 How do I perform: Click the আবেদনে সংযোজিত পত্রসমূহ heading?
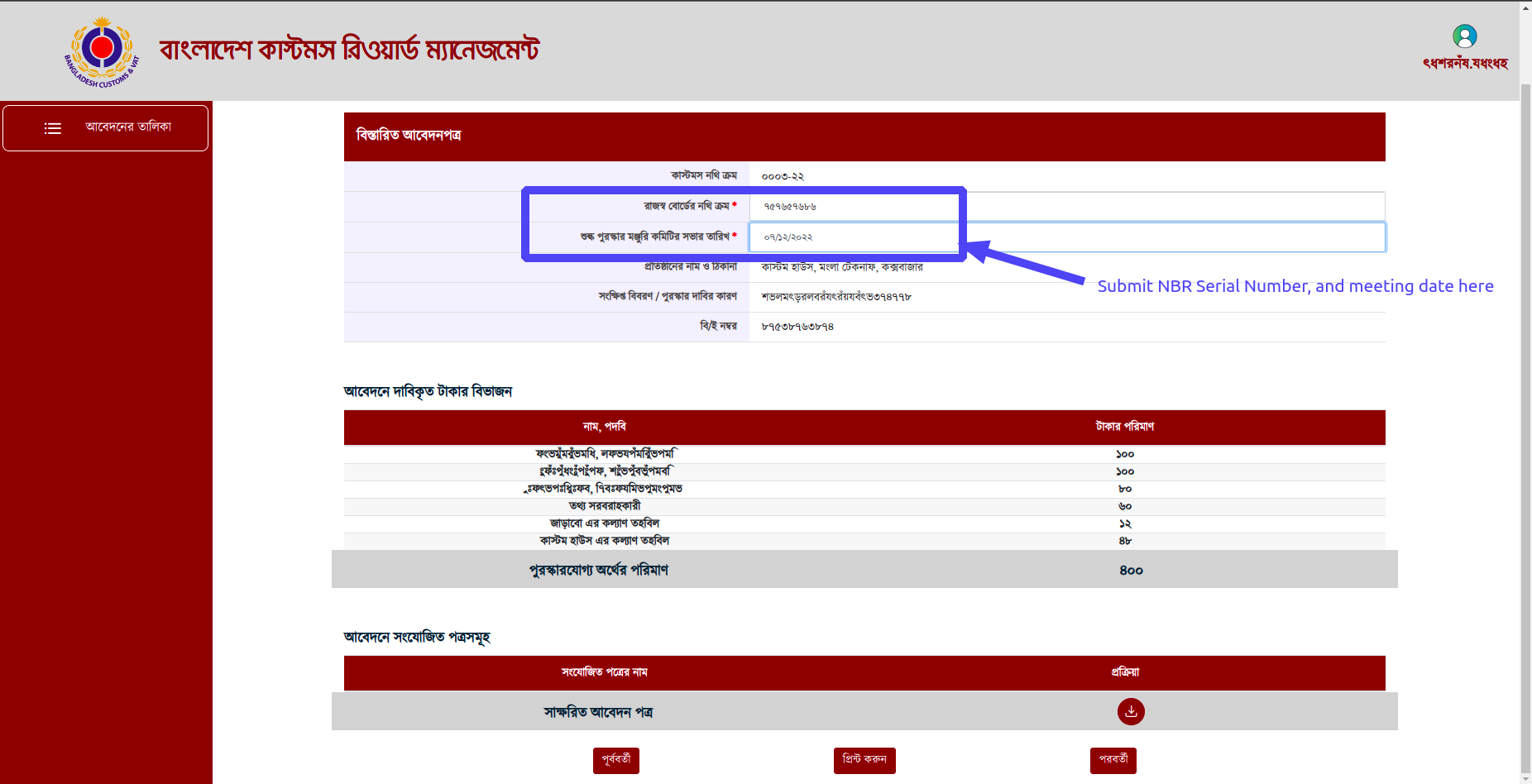tap(417, 638)
